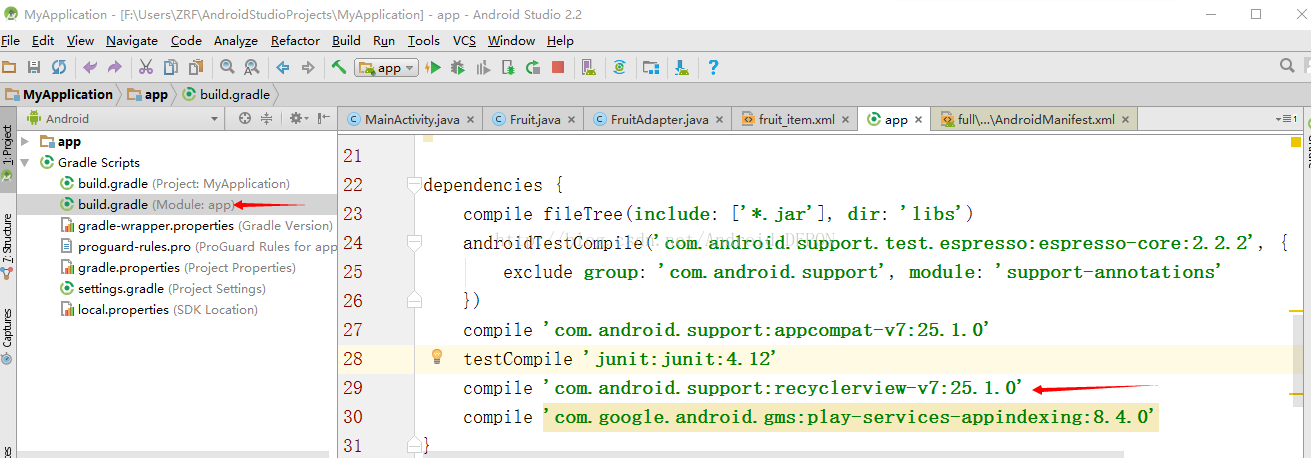Navigate Back with the blue left arrow

[x=283, y=68]
